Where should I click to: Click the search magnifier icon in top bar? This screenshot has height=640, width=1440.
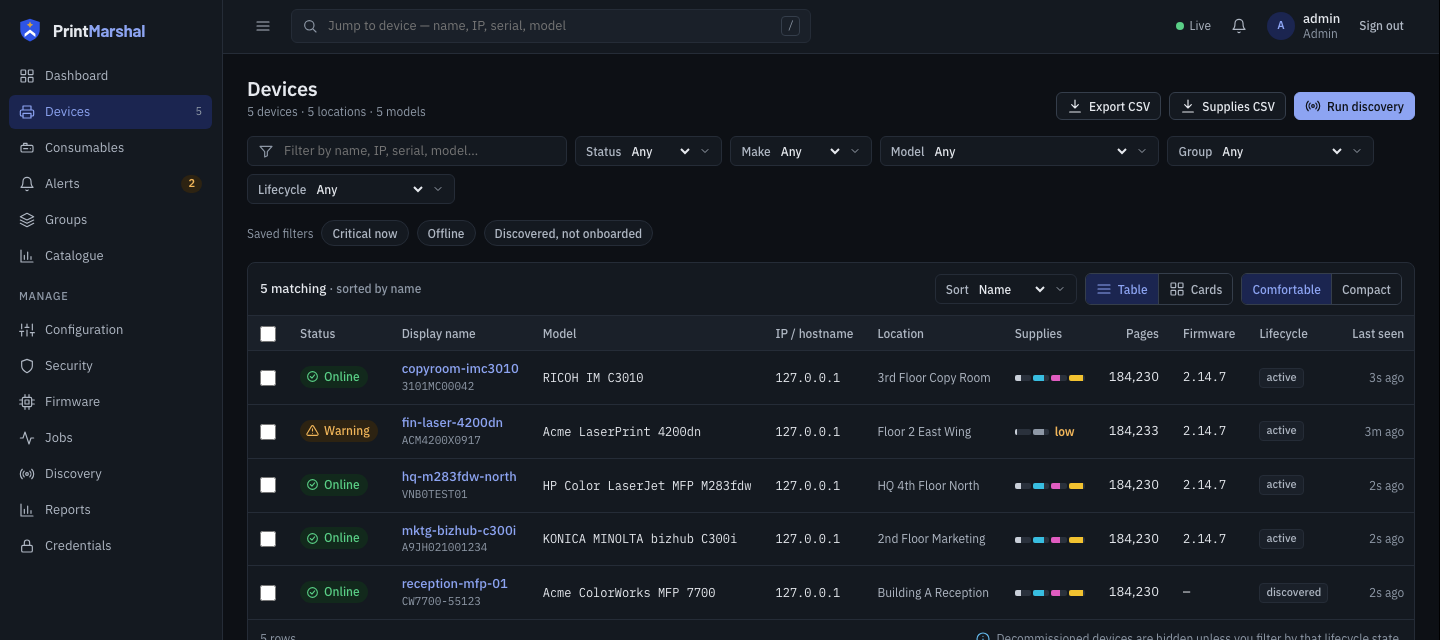pos(310,26)
